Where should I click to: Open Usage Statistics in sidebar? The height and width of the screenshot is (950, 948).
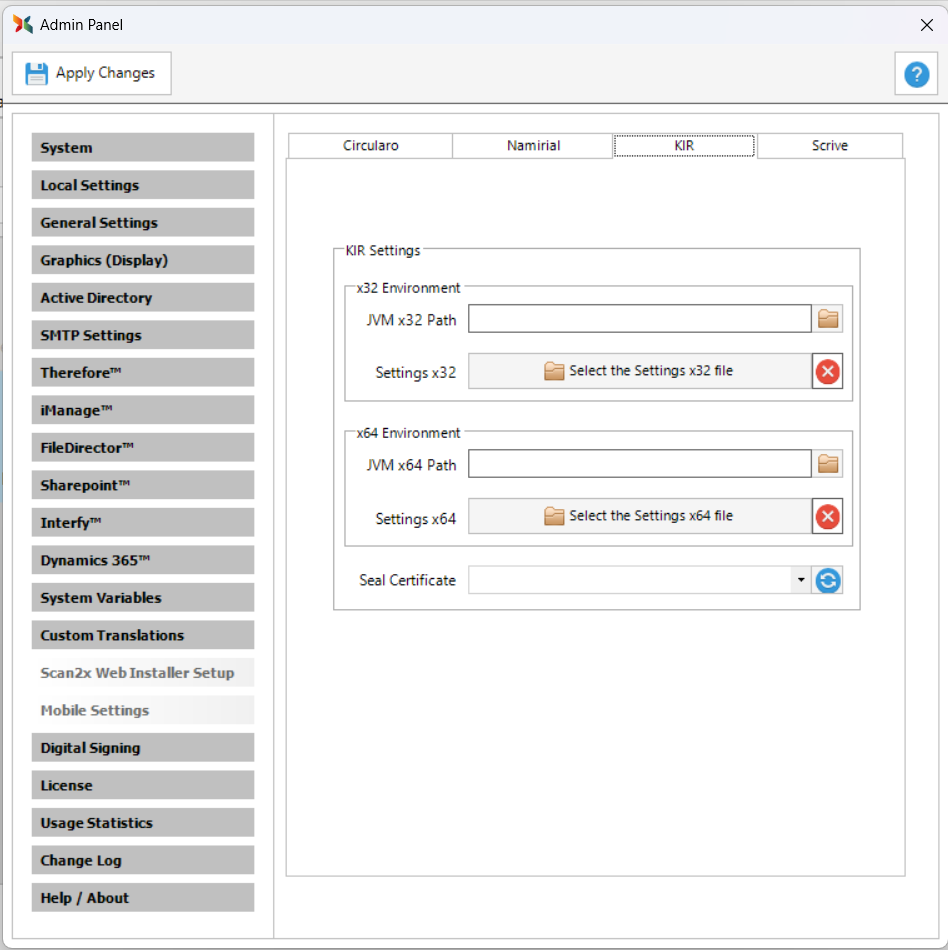pyautogui.click(x=143, y=823)
